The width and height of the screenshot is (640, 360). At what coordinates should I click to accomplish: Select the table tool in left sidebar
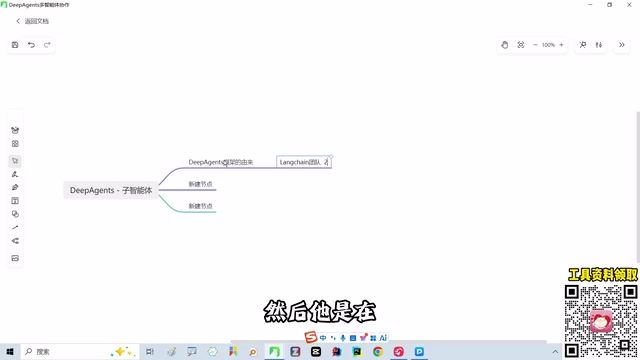pos(15,201)
